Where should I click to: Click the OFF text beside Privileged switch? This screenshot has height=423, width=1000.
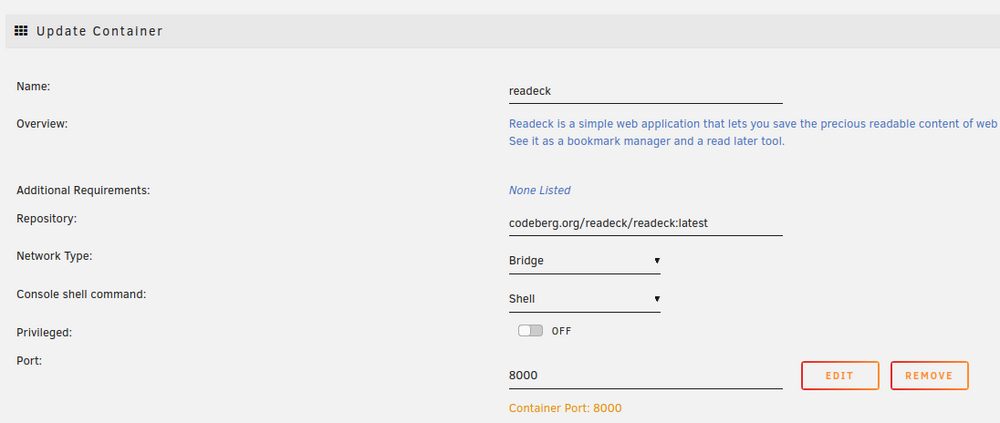pos(561,331)
